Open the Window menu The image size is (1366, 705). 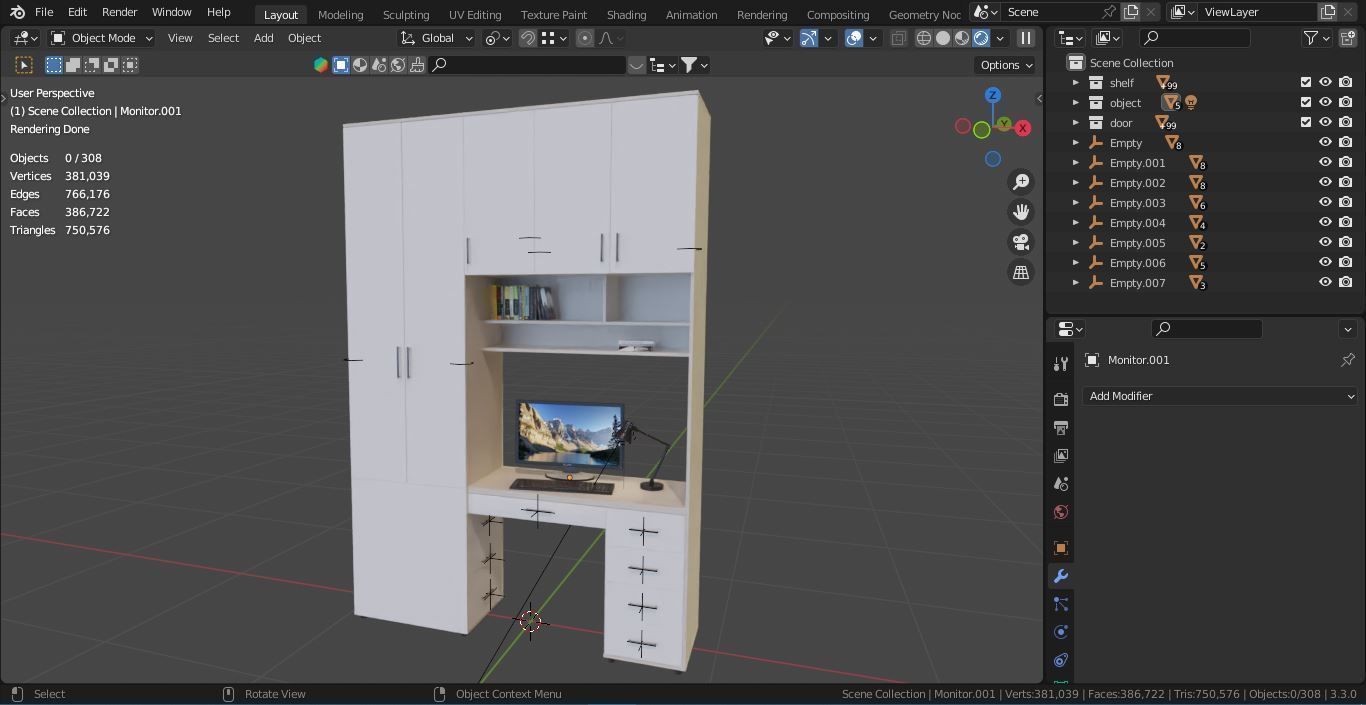(171, 12)
